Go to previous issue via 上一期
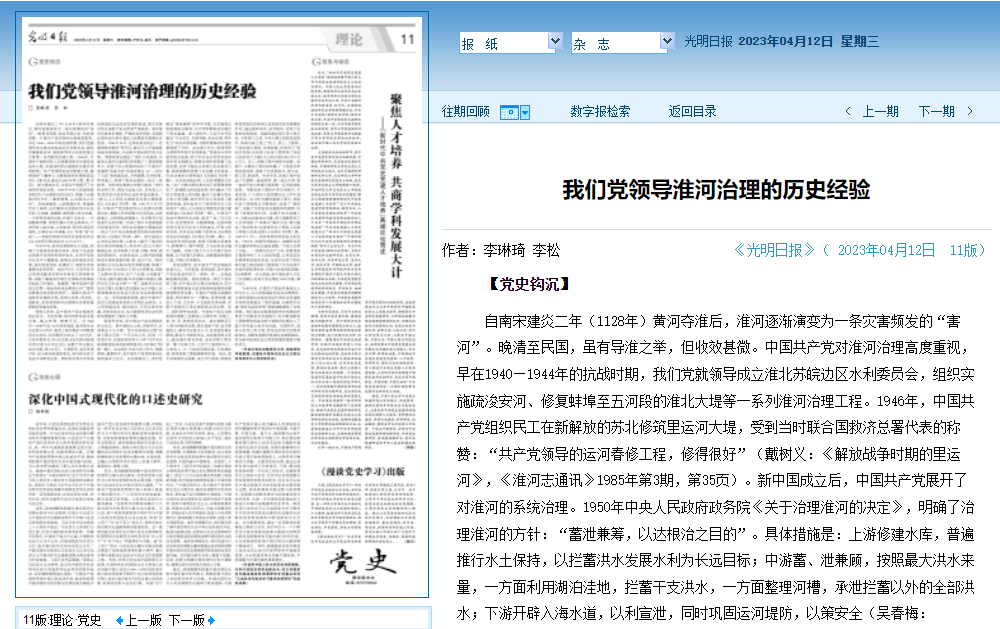Screen dimensions: 1000x629 (x=880, y=112)
